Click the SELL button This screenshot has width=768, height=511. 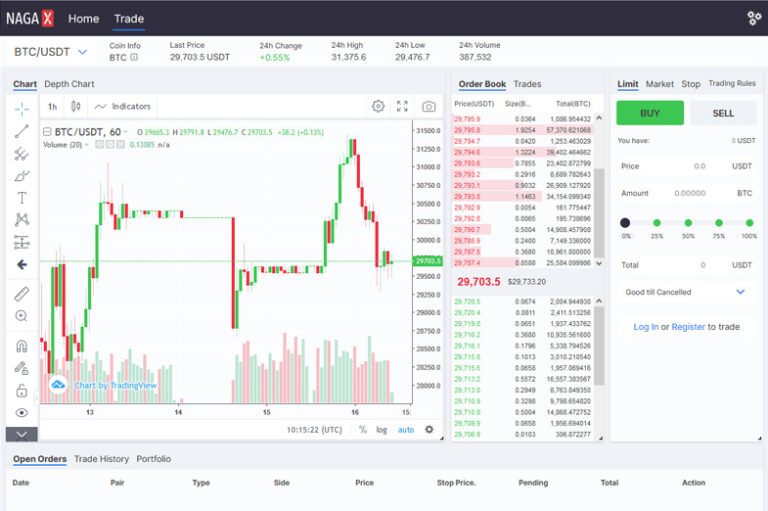tap(723, 113)
